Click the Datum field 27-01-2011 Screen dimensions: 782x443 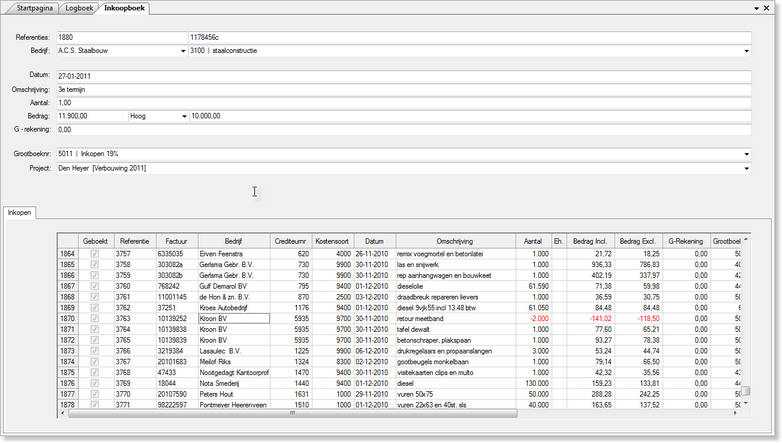[404, 76]
